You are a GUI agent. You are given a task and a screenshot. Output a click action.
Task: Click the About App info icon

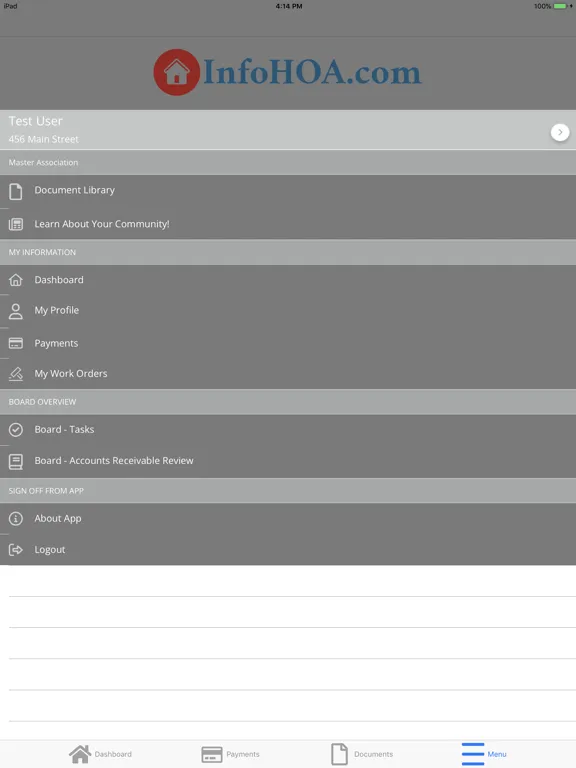(x=16, y=519)
